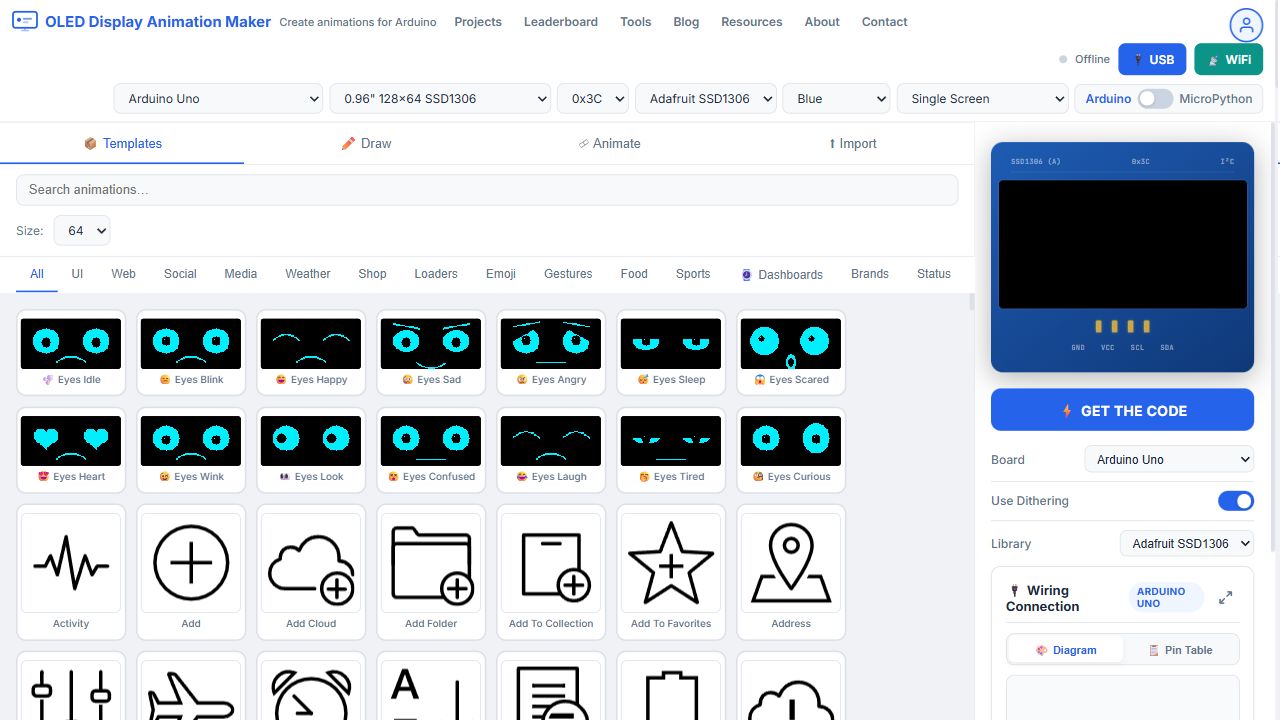The image size is (1280, 720).
Task: Expand the Wiring Connection panel
Action: [x=1225, y=598]
